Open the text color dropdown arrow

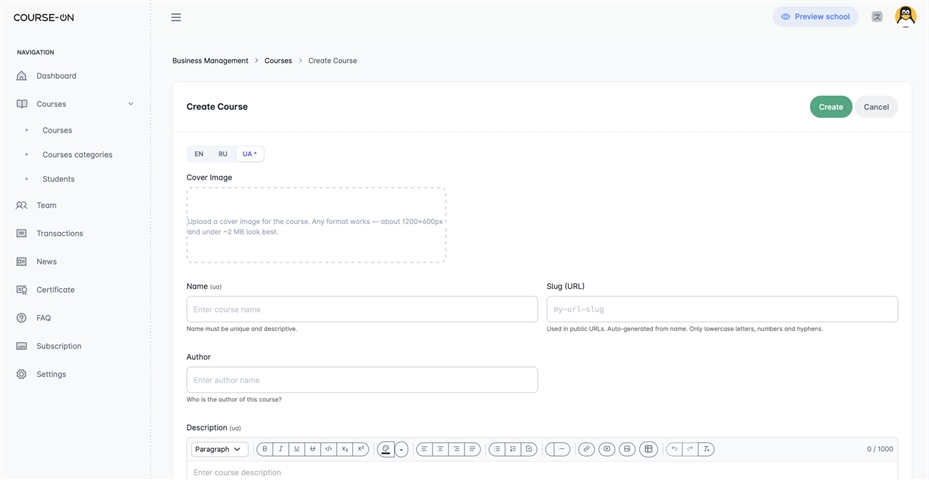pyautogui.click(x=402, y=450)
